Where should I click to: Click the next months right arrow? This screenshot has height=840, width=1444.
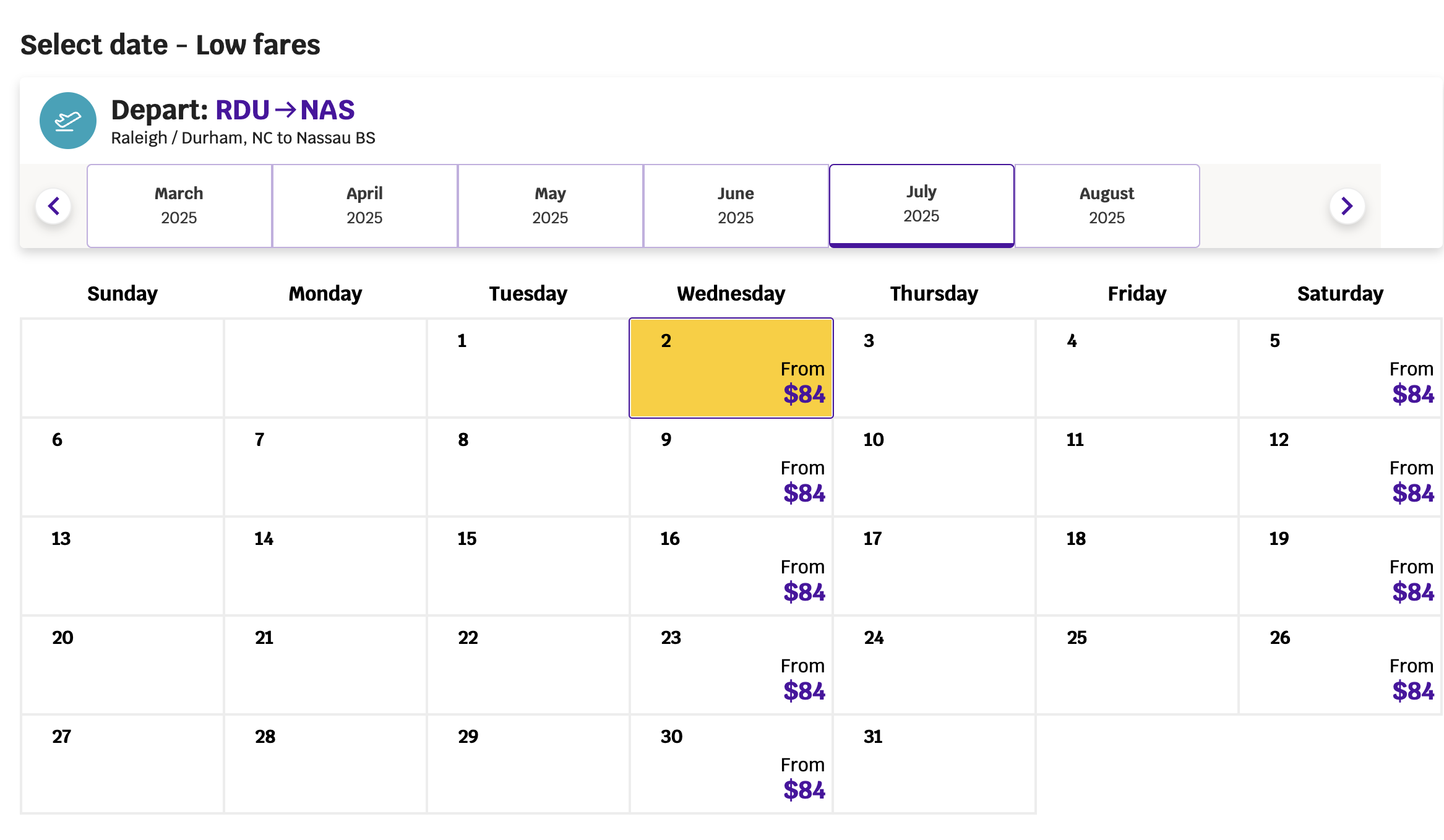coord(1347,206)
